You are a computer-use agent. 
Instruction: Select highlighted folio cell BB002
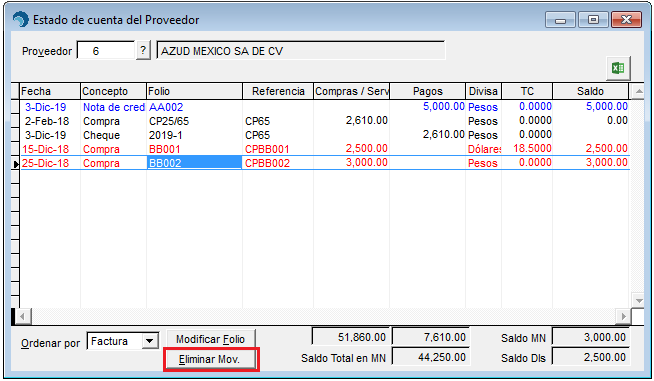194,163
